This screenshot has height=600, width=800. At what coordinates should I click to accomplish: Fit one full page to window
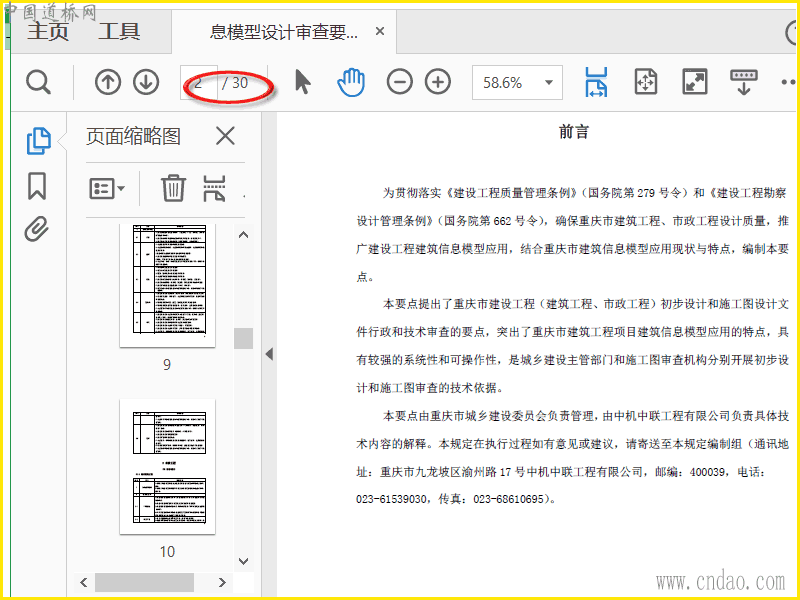(645, 82)
